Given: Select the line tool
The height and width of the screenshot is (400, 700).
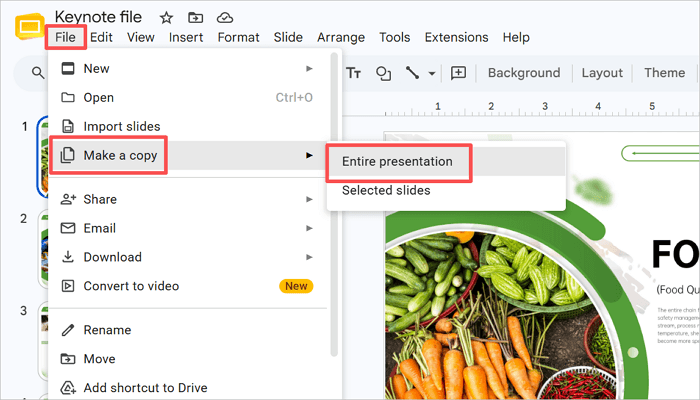Looking at the screenshot, I should 412,73.
